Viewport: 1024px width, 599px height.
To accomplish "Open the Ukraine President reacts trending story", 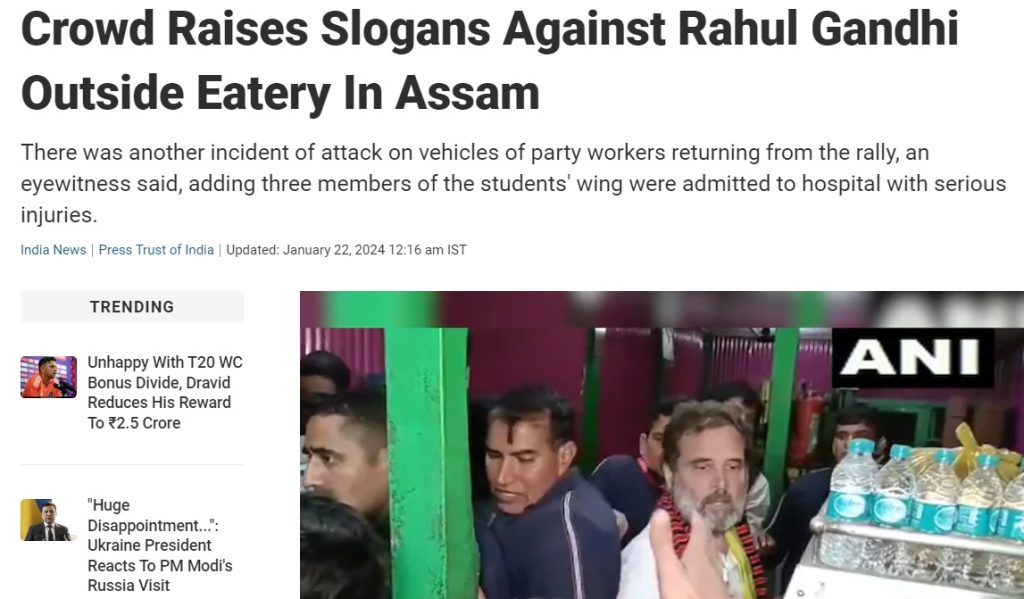I will [x=161, y=545].
